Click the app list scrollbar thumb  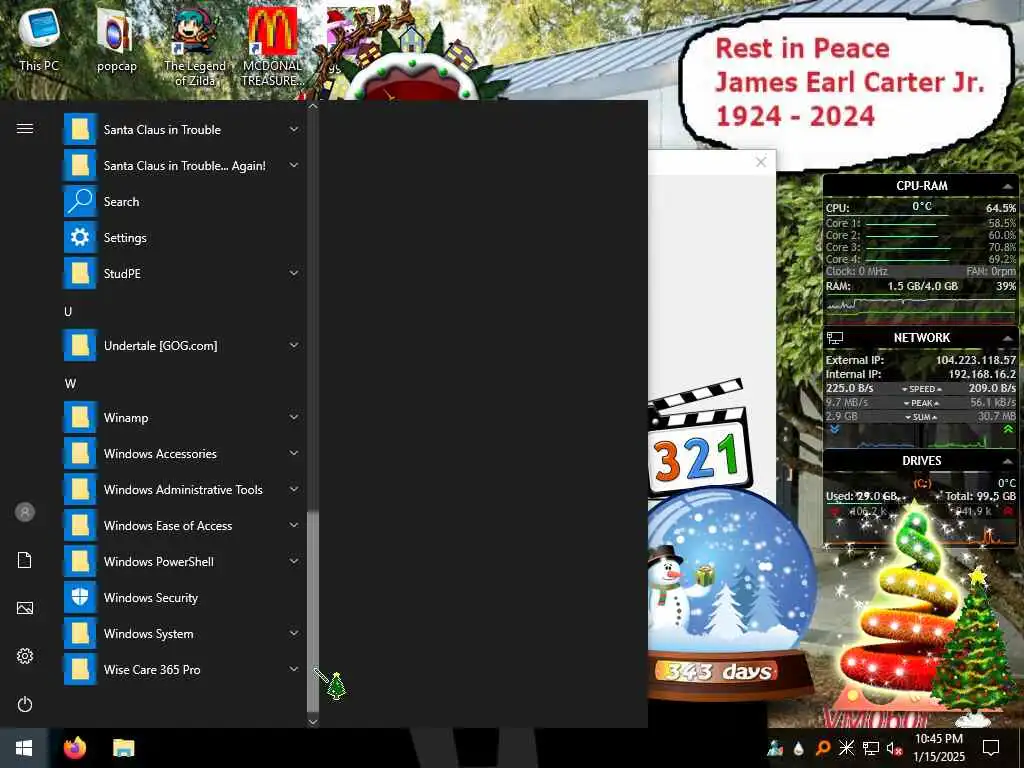tap(313, 612)
